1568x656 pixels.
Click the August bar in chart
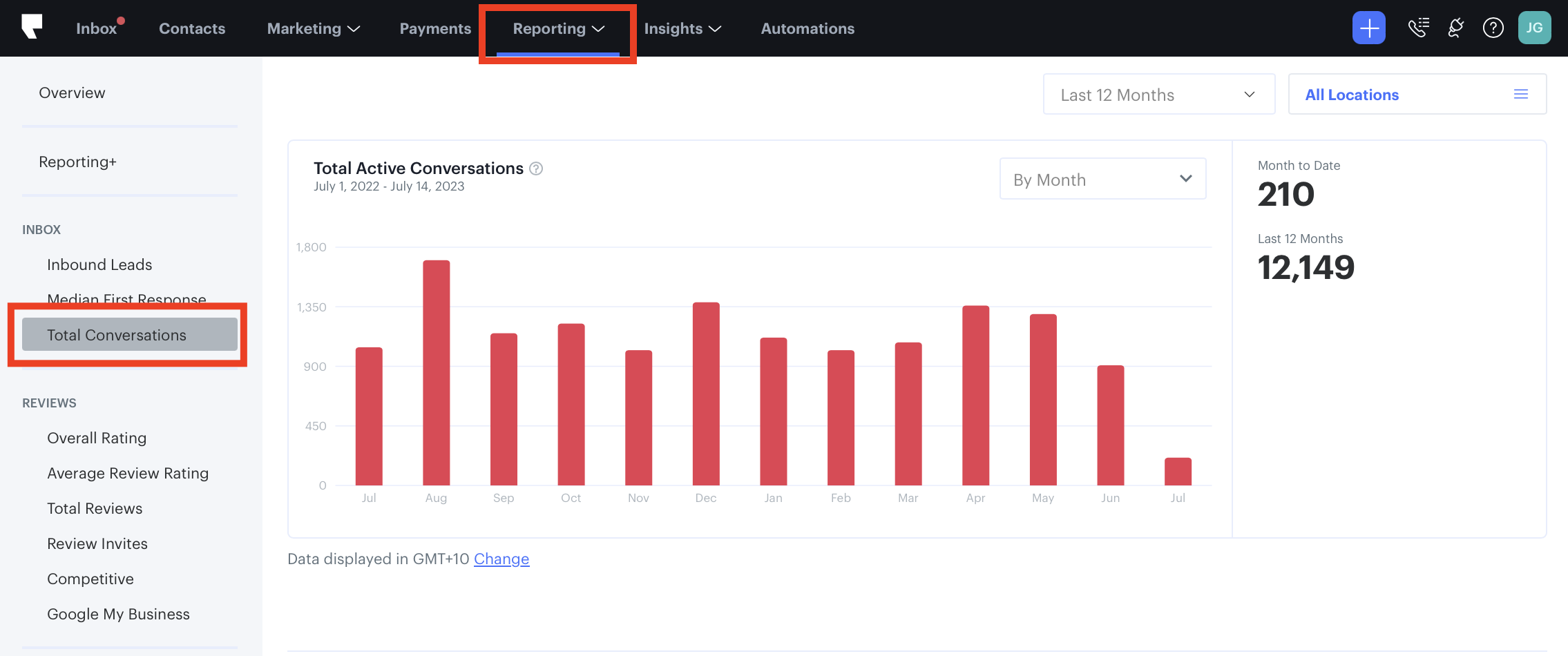(x=436, y=373)
